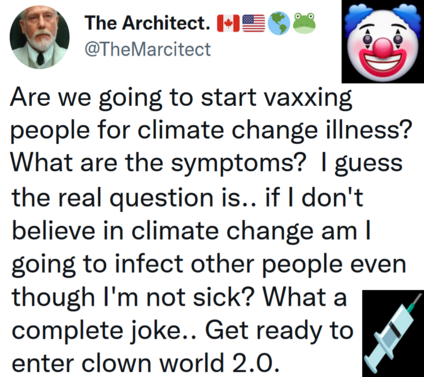Click the display name "The Architect."
Viewport: 424px width, 377px height.
point(148,23)
